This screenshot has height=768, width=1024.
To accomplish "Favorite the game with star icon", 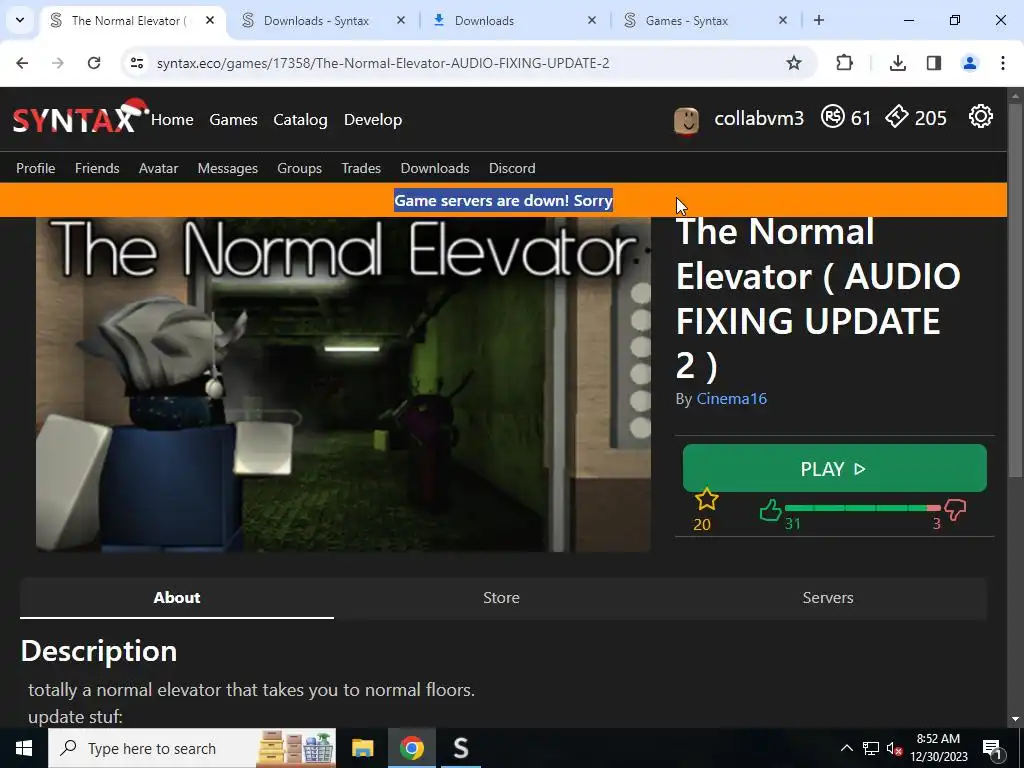I will [707, 500].
